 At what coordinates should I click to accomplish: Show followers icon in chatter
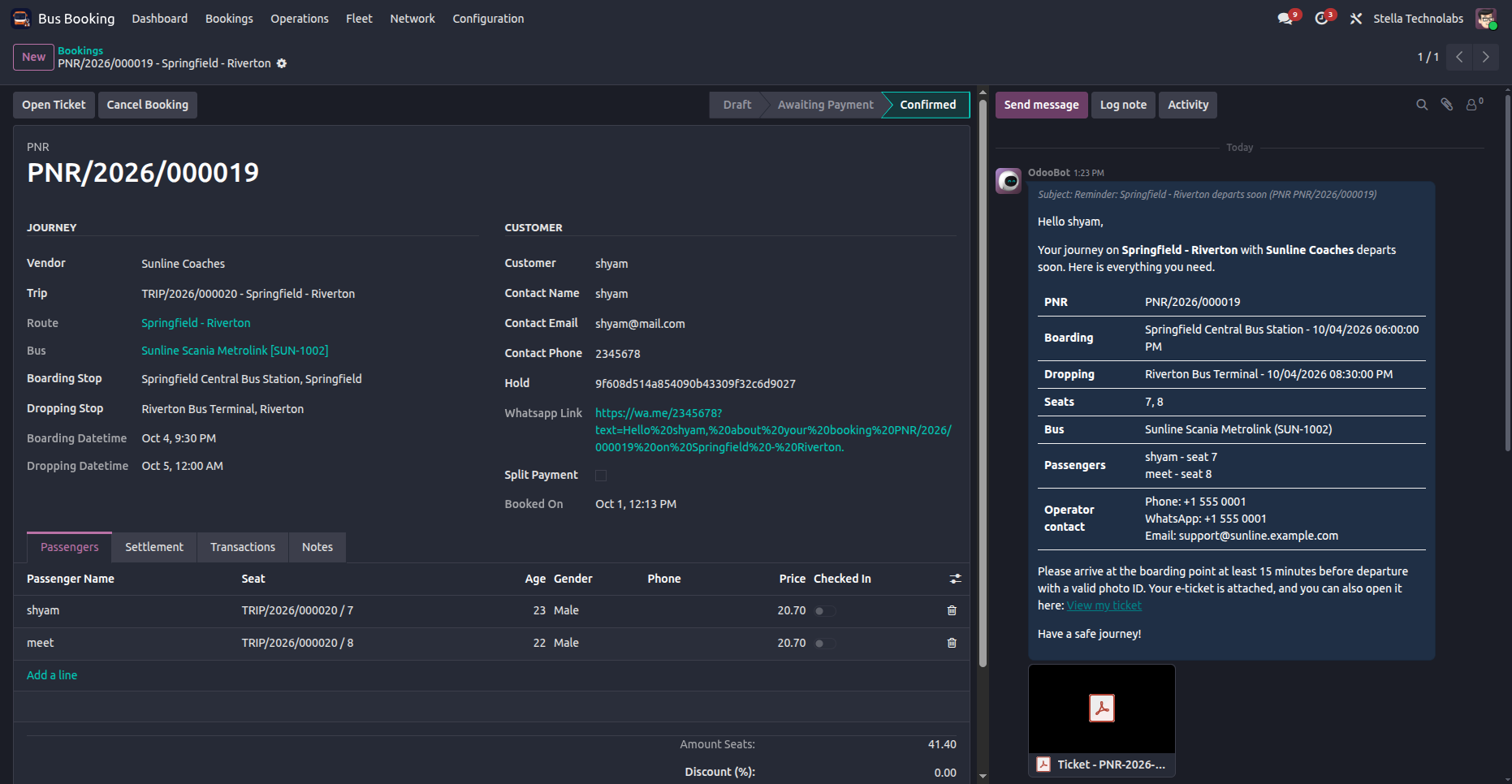(x=1474, y=104)
